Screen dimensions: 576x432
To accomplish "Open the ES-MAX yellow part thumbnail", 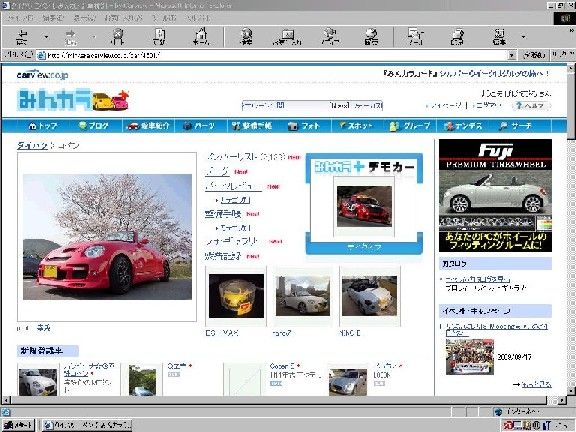I will pyautogui.click(x=236, y=296).
